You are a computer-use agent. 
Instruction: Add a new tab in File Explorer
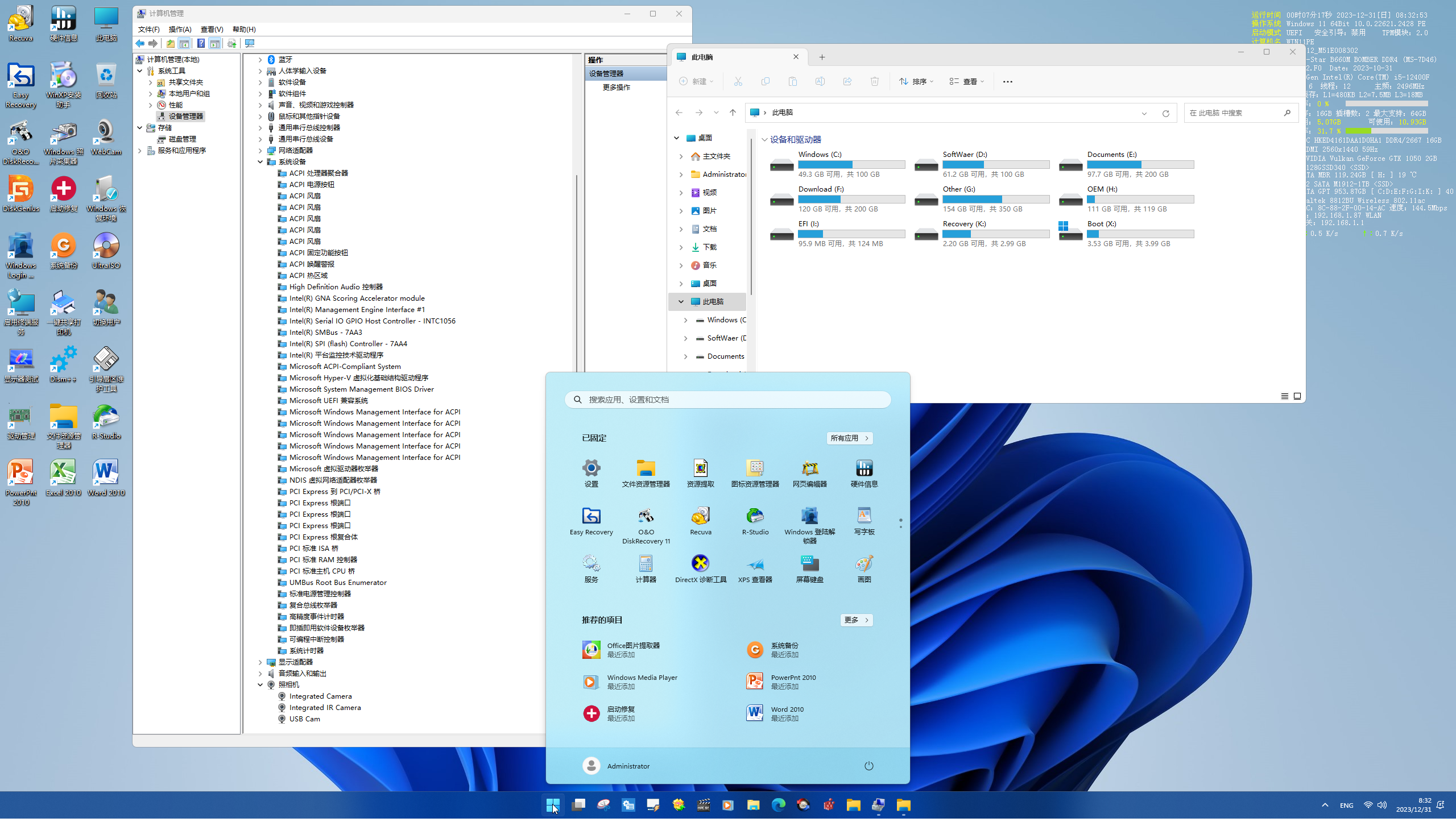822,57
